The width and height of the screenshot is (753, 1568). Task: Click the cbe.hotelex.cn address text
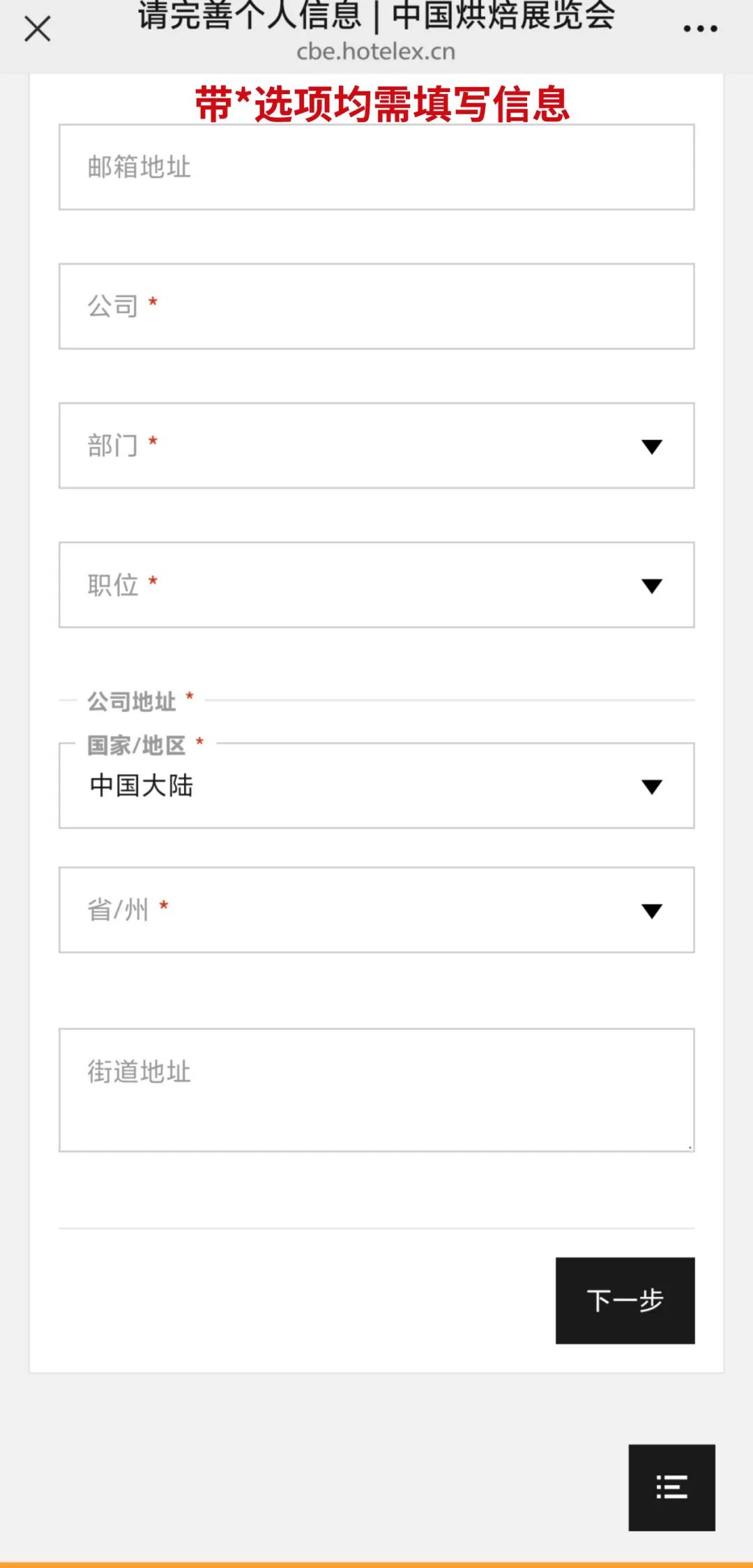376,52
